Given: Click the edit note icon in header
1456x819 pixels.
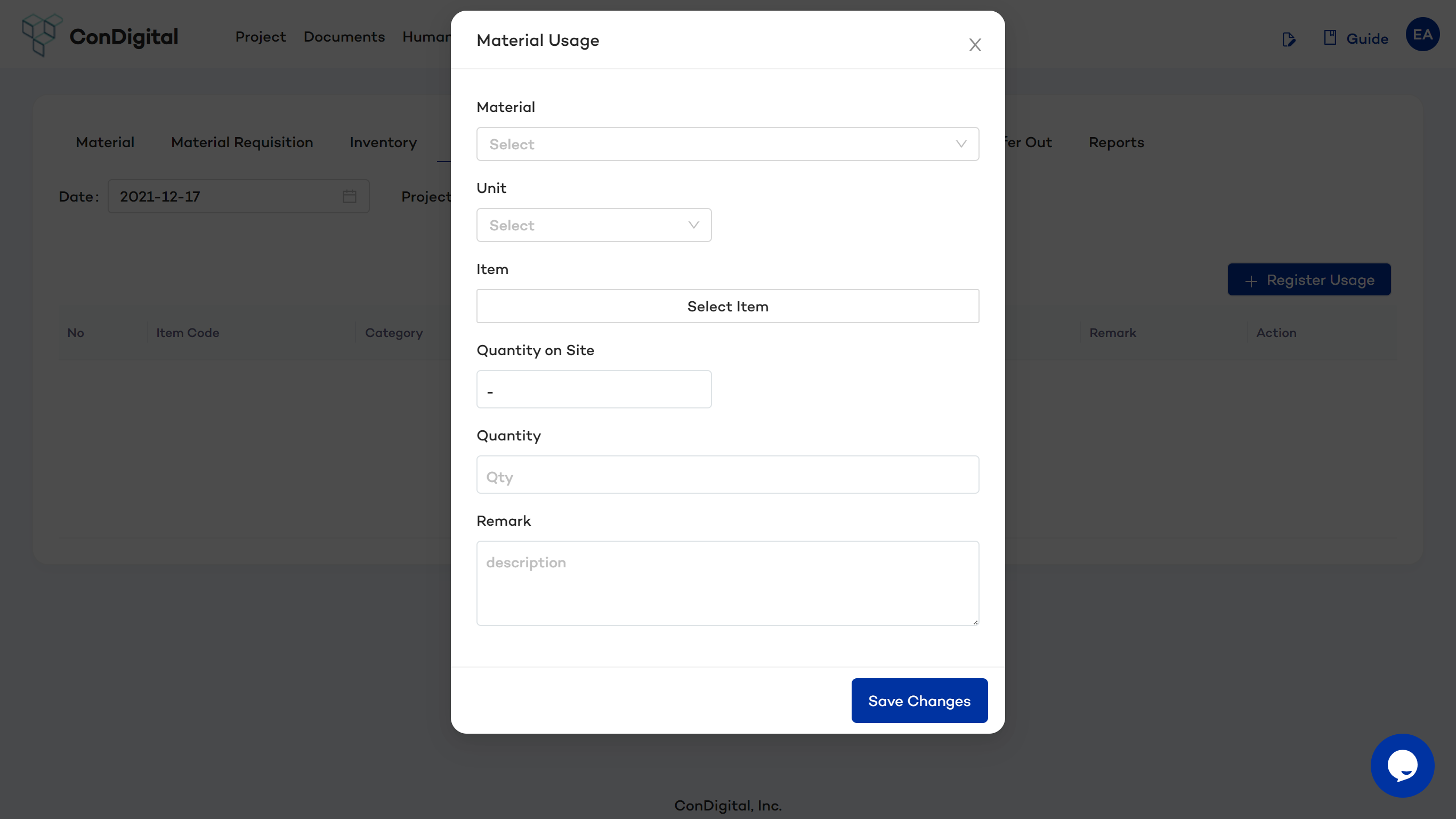Looking at the screenshot, I should tap(1288, 39).
